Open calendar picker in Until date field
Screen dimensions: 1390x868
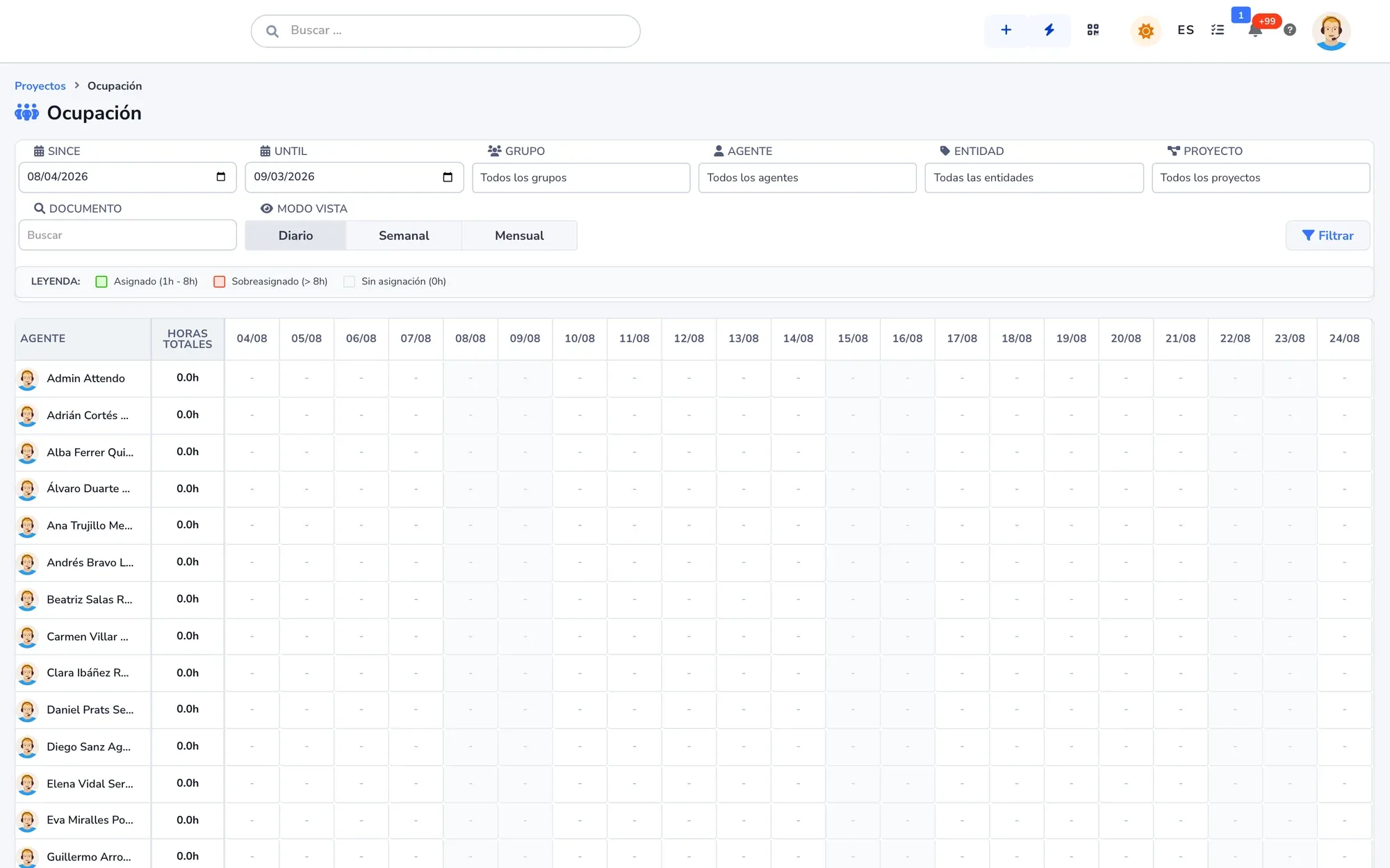(x=448, y=177)
